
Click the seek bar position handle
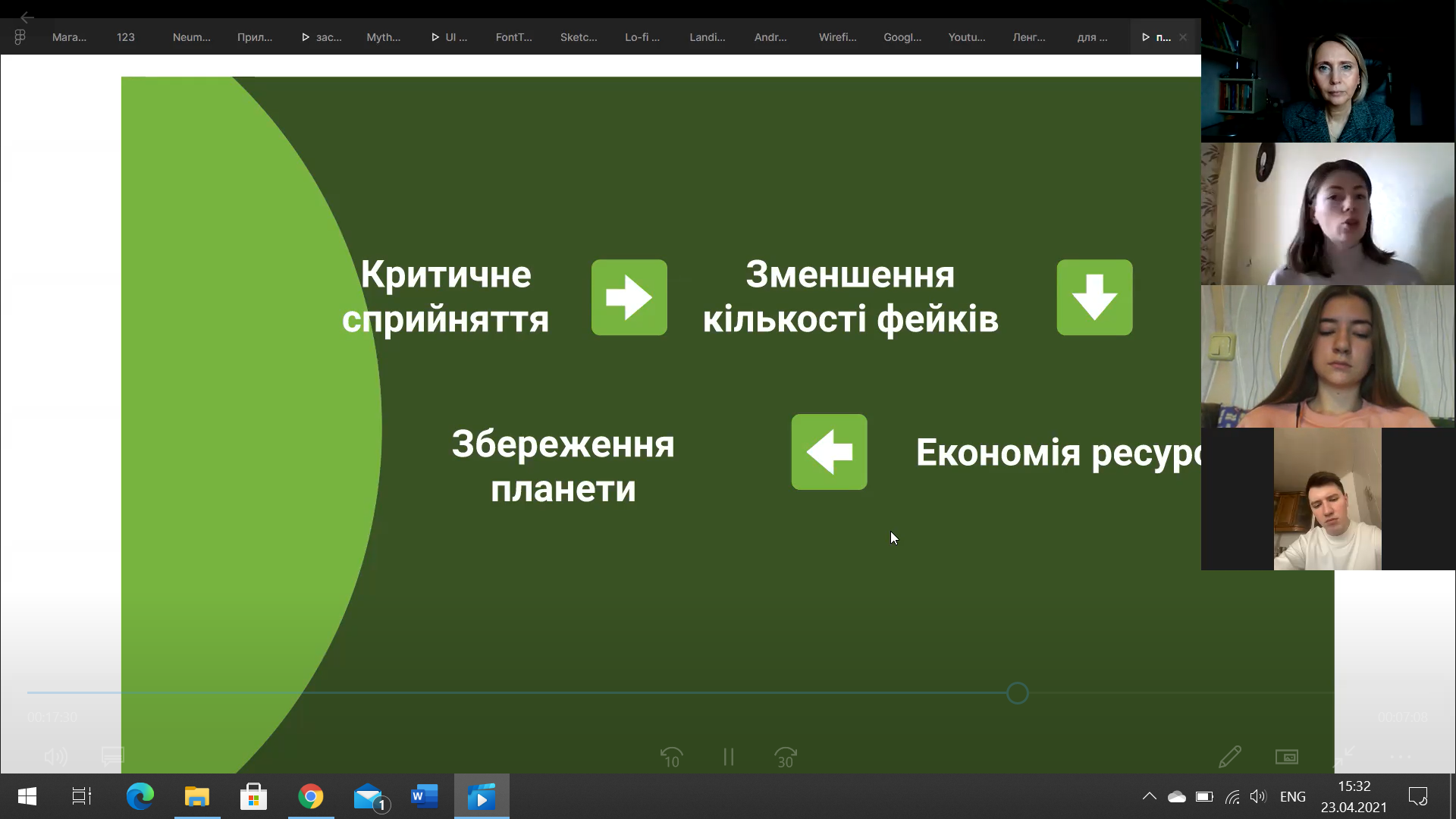1017,693
